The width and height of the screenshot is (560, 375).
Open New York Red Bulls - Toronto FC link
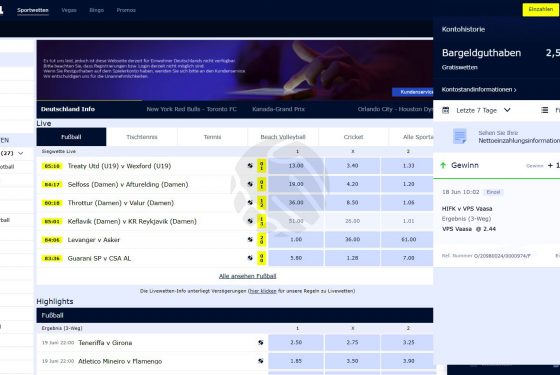(x=191, y=109)
